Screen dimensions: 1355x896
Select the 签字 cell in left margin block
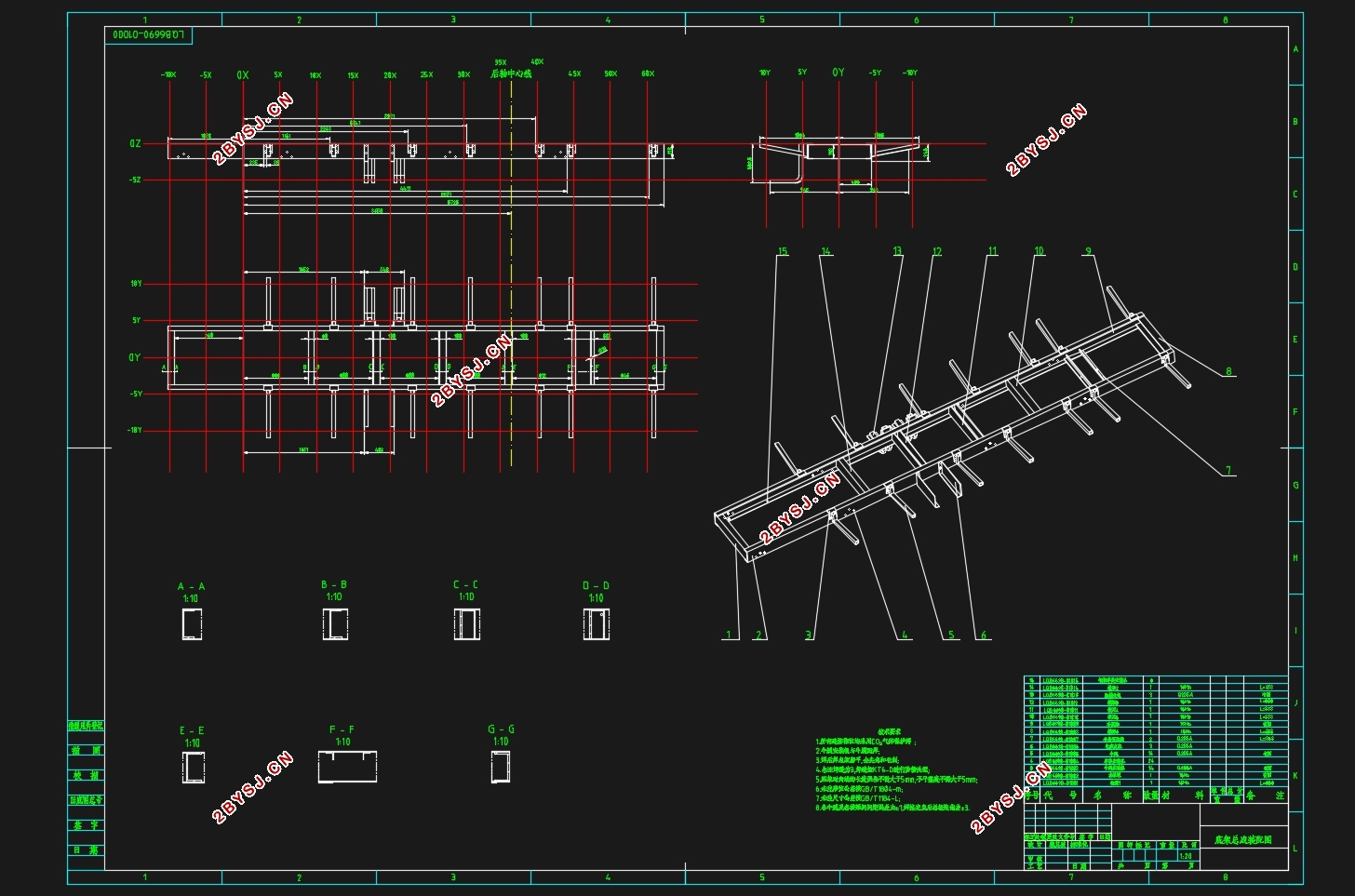click(87, 824)
